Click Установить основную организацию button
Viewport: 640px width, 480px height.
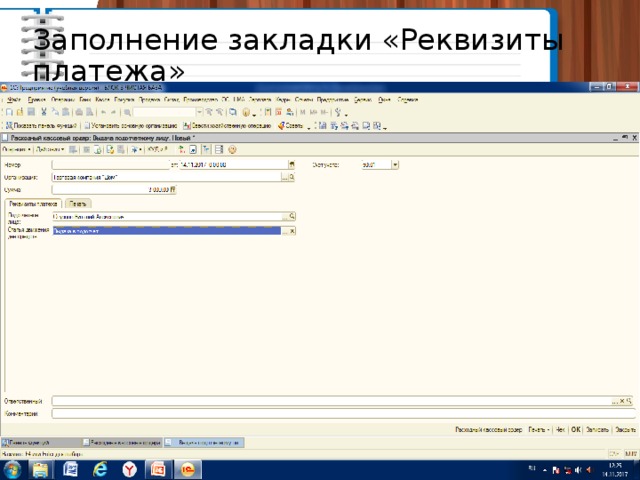[x=131, y=126]
